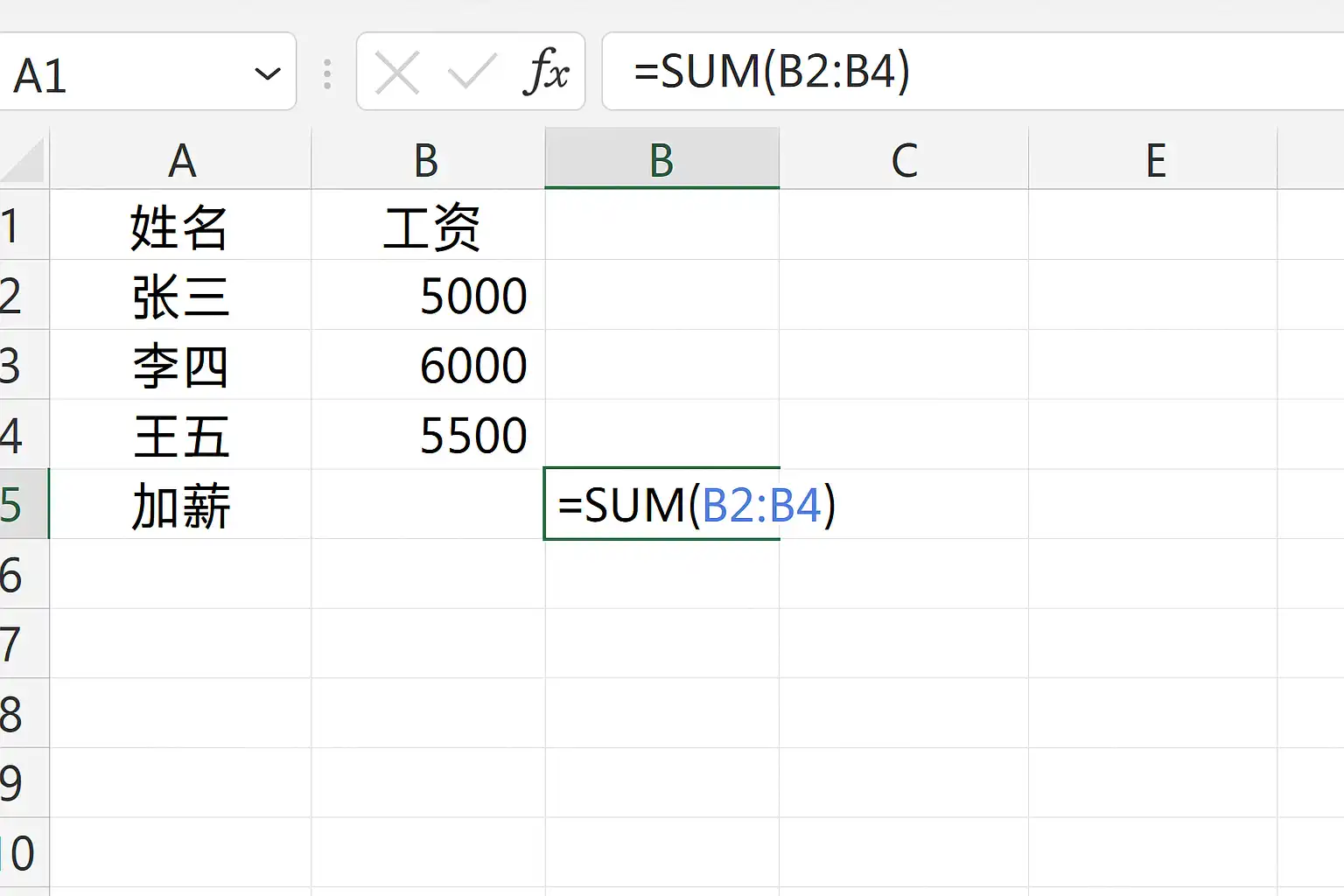Select column C header
Image resolution: width=1344 pixels, height=896 pixels.
tap(904, 160)
